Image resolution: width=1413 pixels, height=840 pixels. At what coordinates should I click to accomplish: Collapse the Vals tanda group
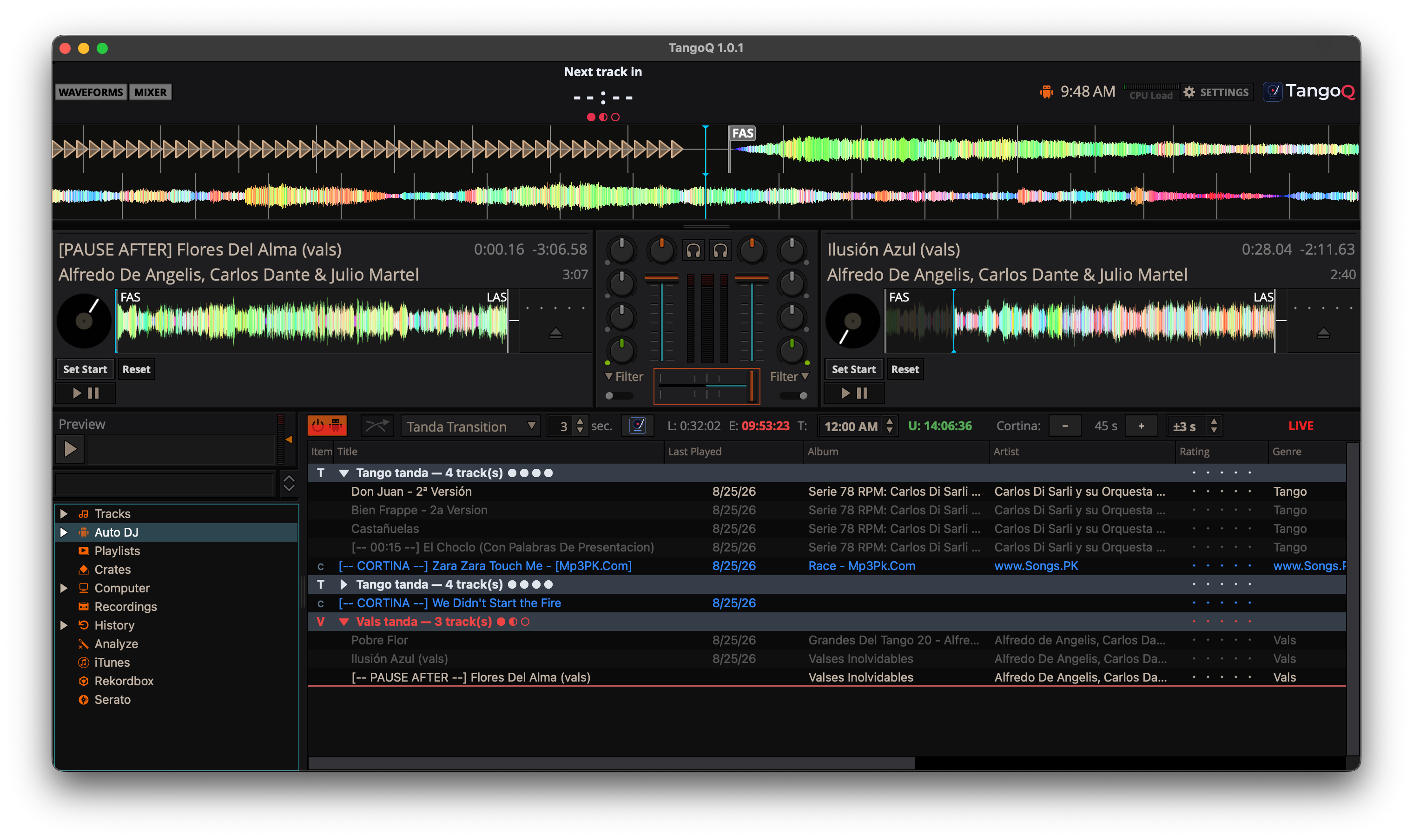pyautogui.click(x=343, y=622)
